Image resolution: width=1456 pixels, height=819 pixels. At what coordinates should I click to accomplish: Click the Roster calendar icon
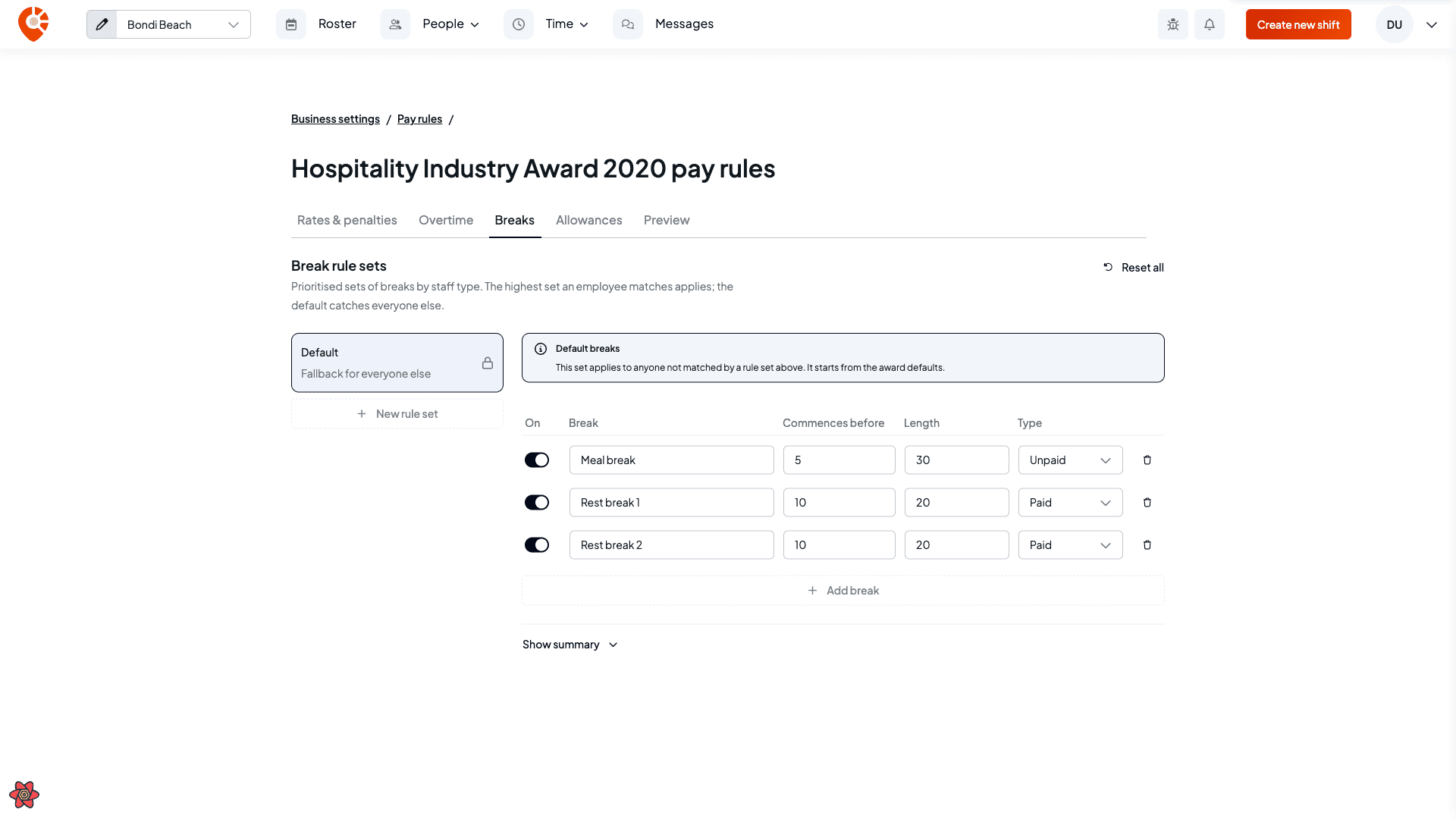click(291, 24)
